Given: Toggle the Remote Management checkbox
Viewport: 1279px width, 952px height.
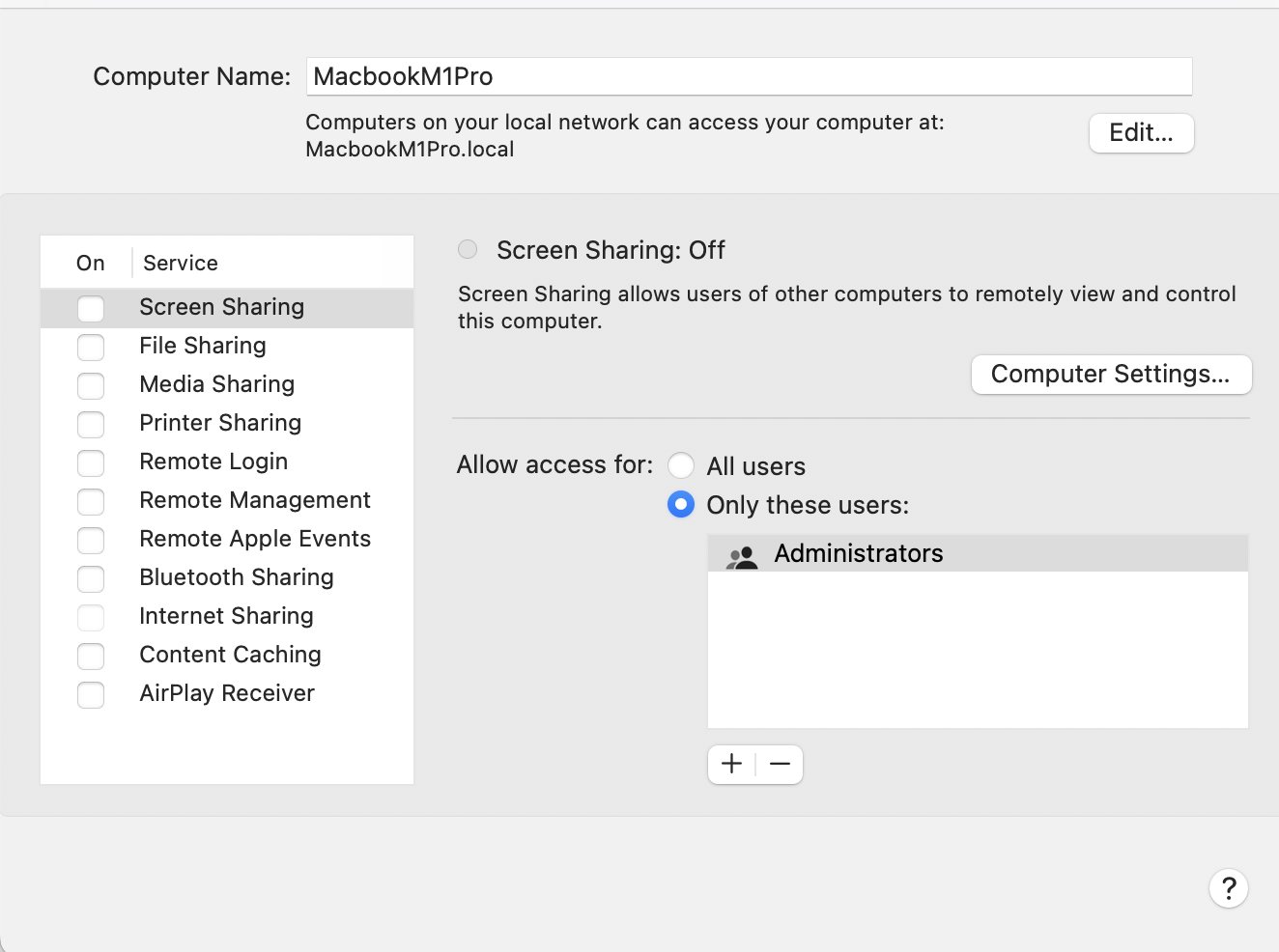Looking at the screenshot, I should pyautogui.click(x=91, y=501).
